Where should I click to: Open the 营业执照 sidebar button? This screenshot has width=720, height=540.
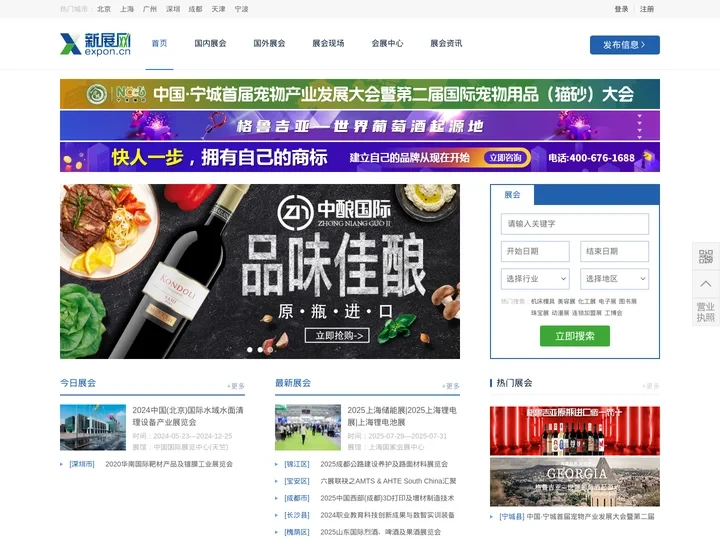[x=706, y=312]
